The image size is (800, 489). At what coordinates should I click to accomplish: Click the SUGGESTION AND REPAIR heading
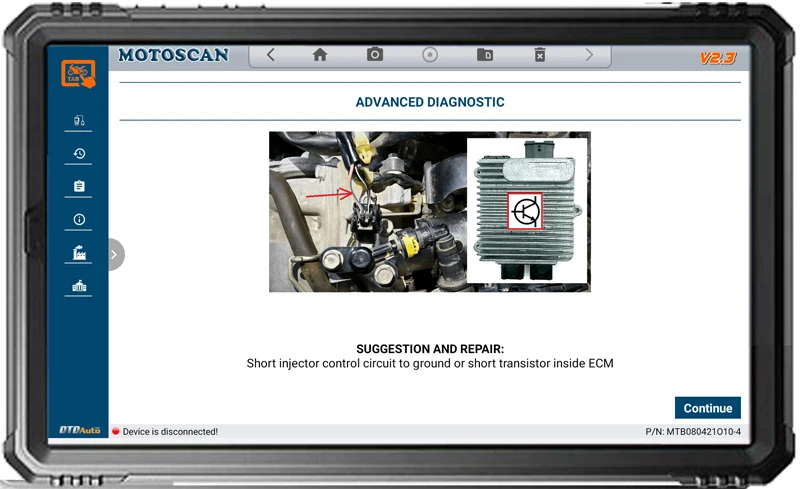[430, 349]
